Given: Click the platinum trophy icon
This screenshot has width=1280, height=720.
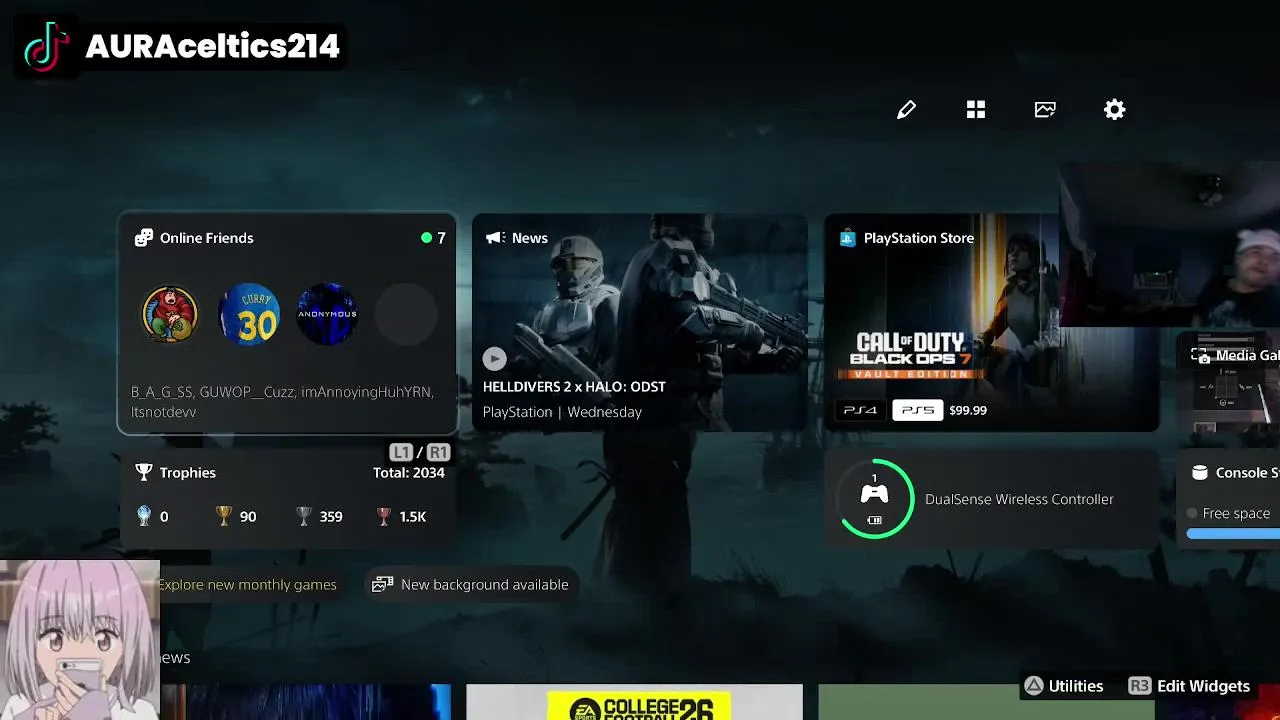Looking at the screenshot, I should pyautogui.click(x=144, y=516).
